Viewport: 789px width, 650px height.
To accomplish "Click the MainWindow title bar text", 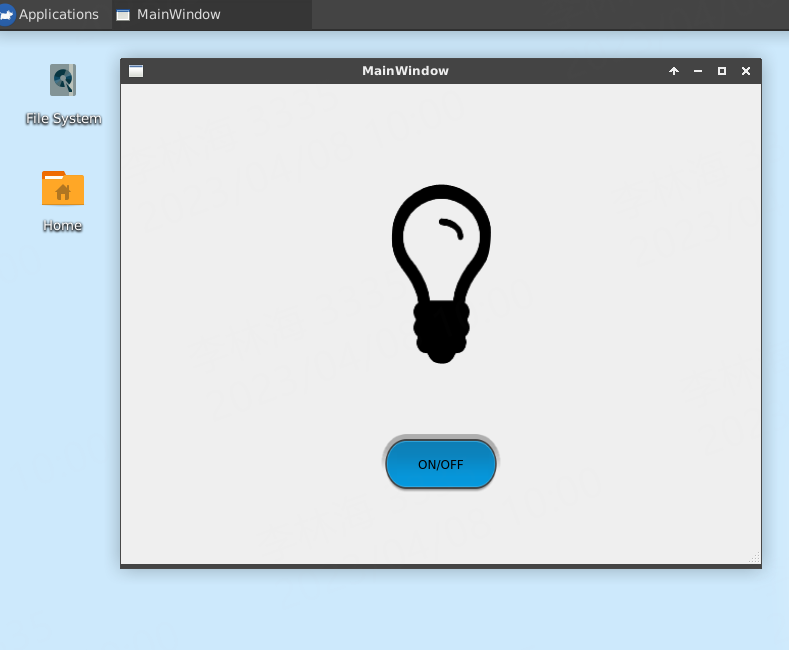I will 406,71.
